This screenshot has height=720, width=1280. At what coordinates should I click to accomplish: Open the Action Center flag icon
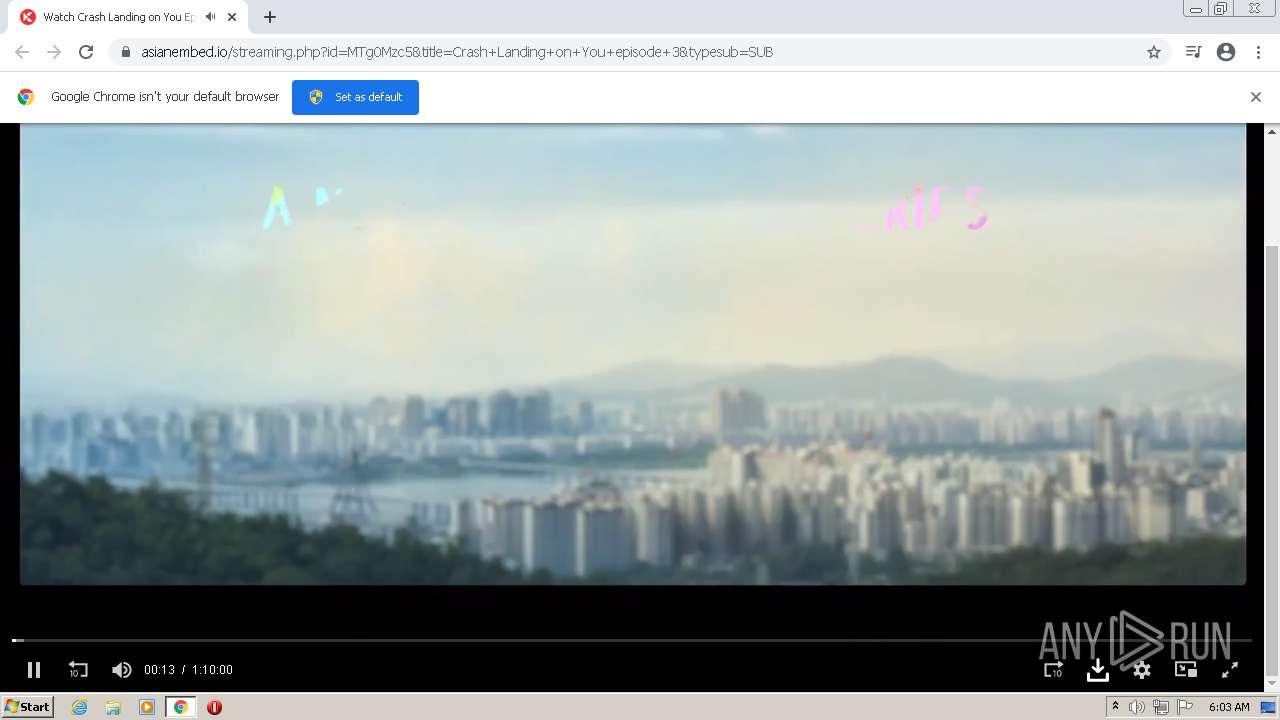(x=1185, y=707)
